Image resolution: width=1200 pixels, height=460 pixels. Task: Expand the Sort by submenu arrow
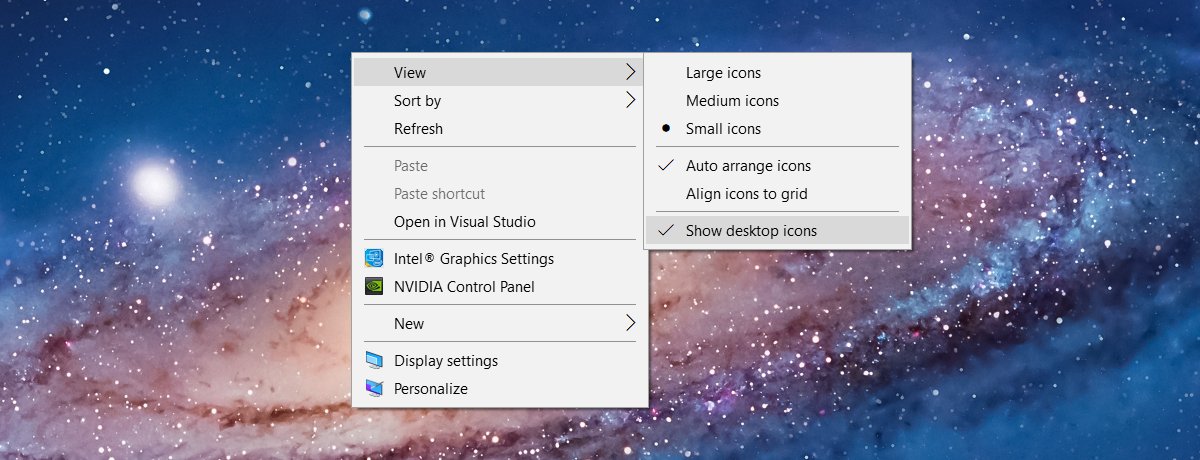(630, 100)
